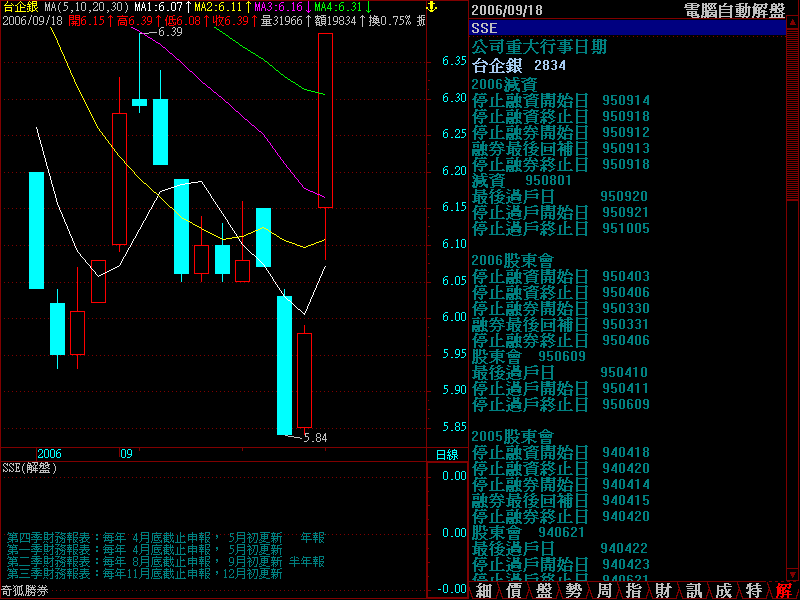Switch to the 周 tab
Screen dimensions: 800x600
tap(604, 591)
